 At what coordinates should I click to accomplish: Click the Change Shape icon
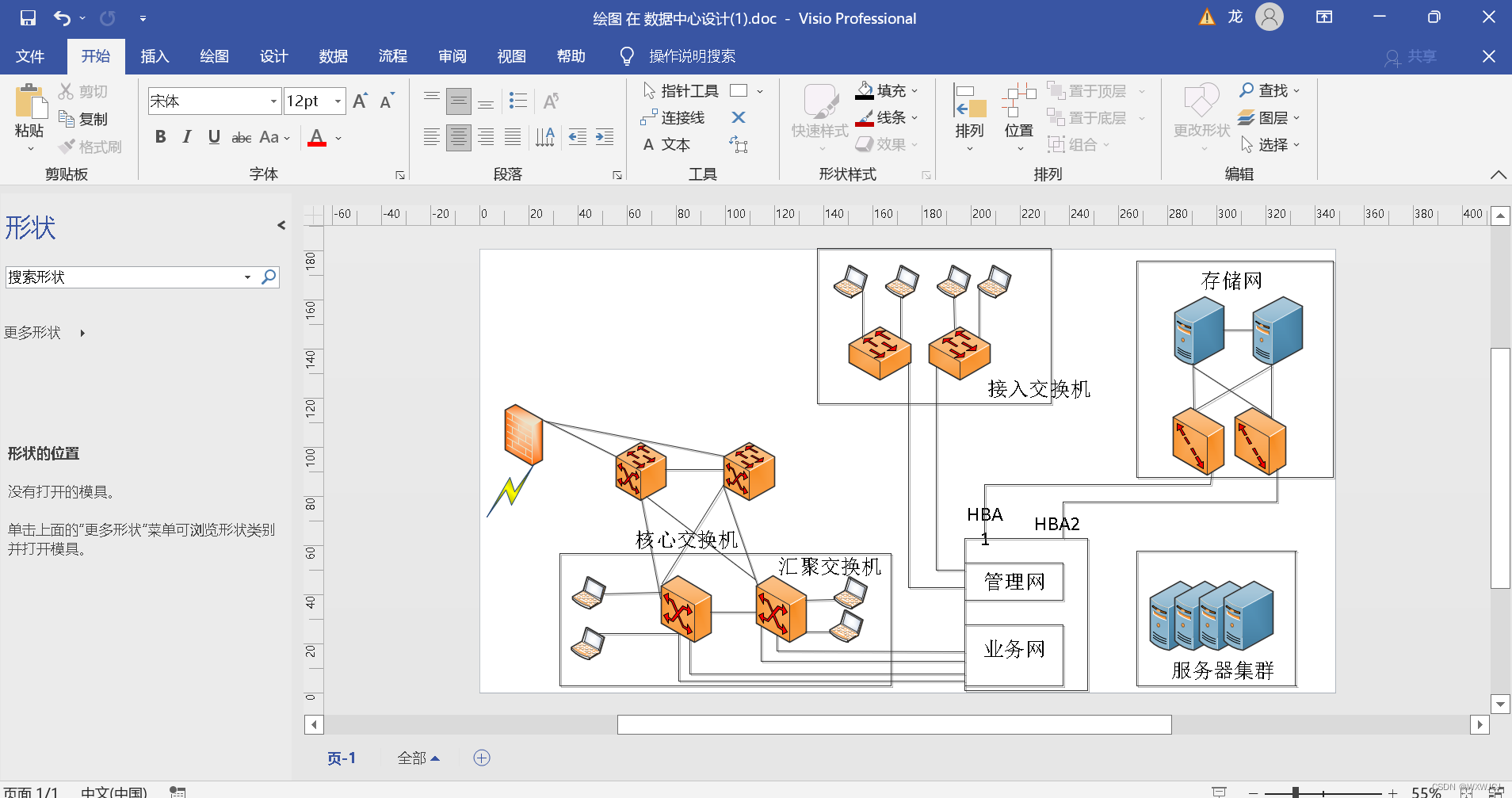(1201, 101)
